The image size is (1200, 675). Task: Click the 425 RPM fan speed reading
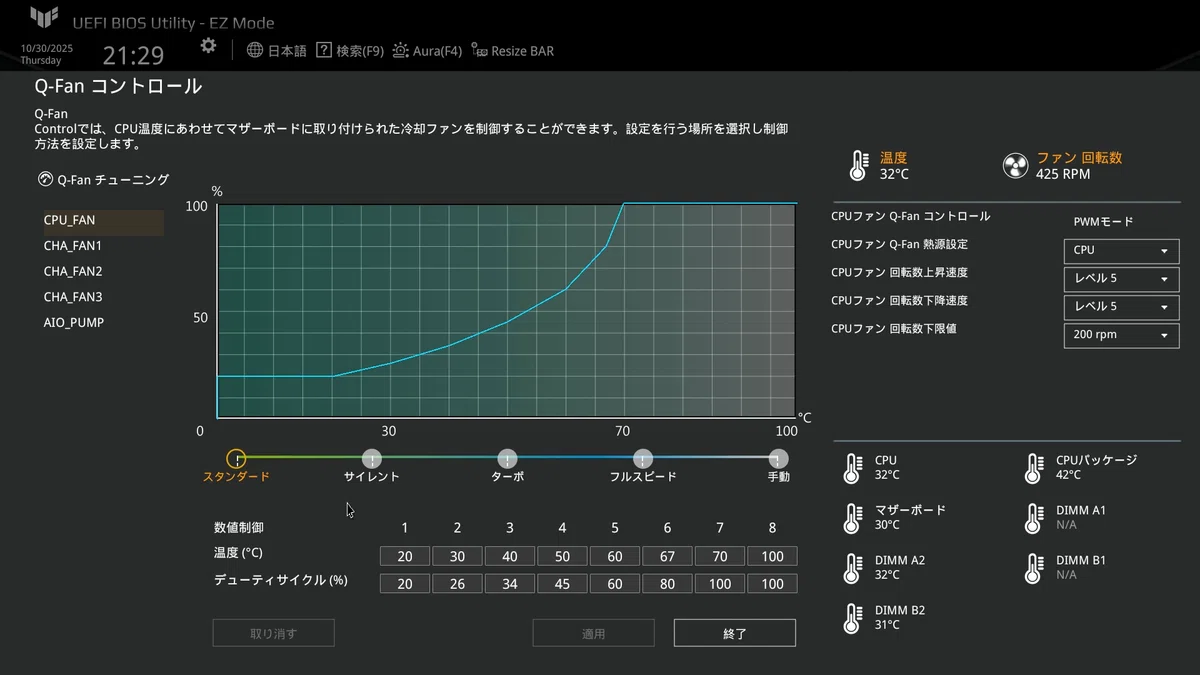coord(1063,174)
